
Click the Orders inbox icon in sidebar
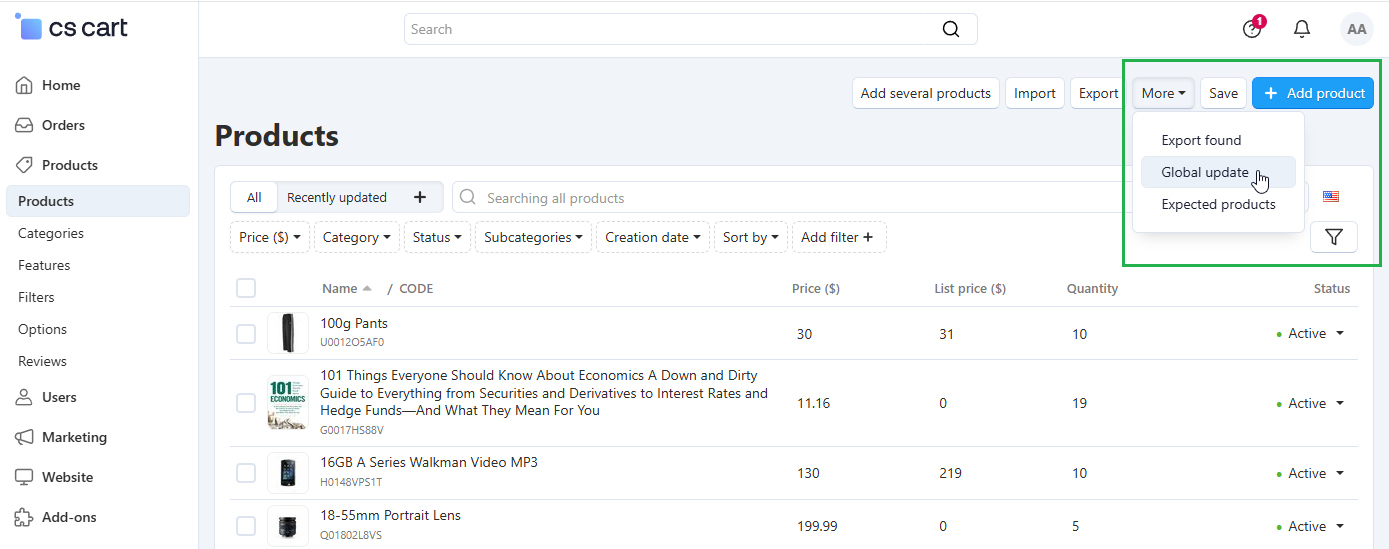pos(25,125)
